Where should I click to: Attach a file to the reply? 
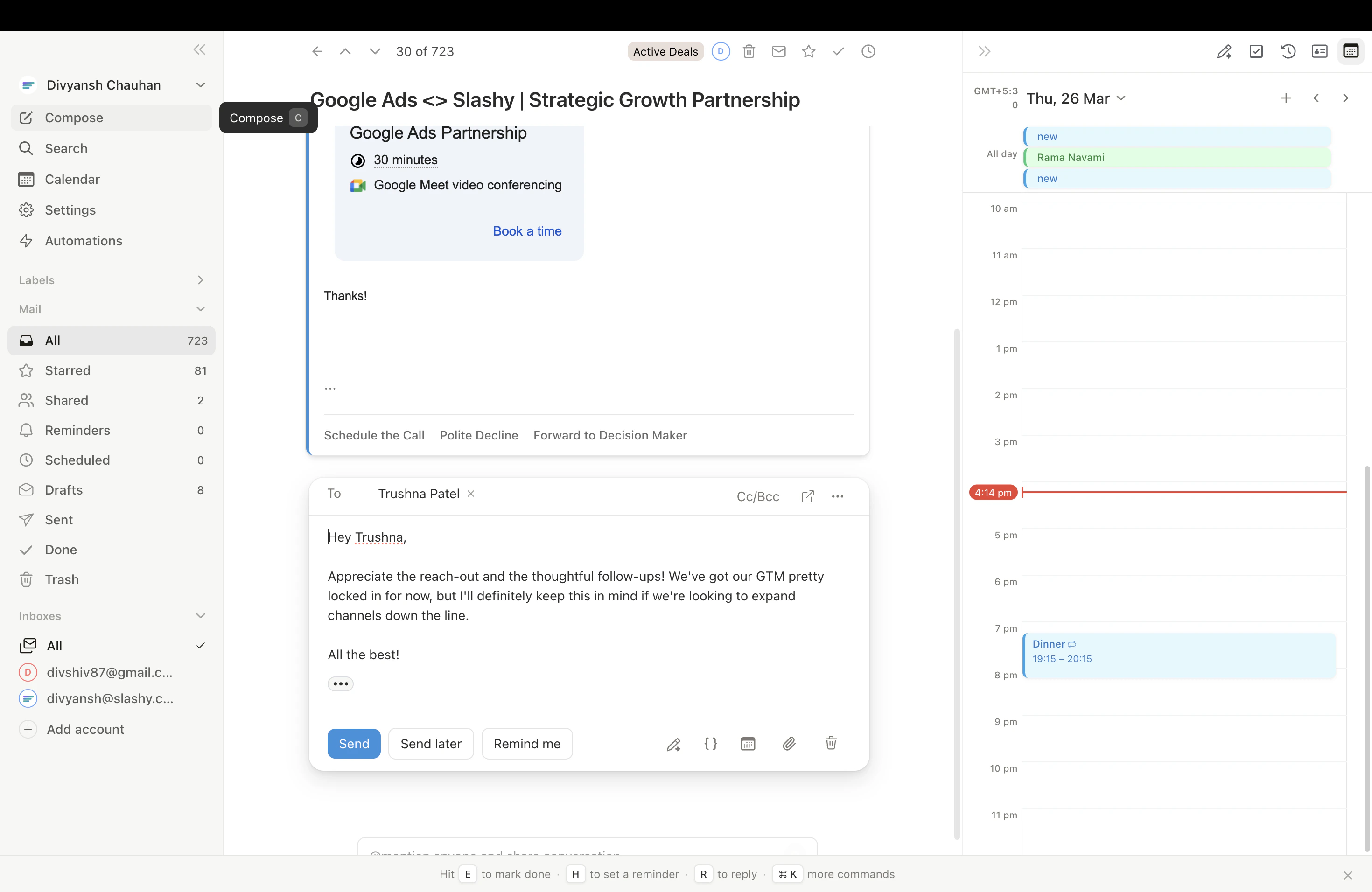[x=789, y=743]
